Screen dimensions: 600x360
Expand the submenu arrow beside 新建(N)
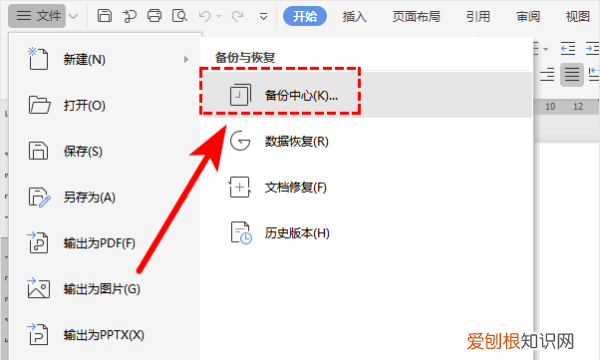(186, 59)
